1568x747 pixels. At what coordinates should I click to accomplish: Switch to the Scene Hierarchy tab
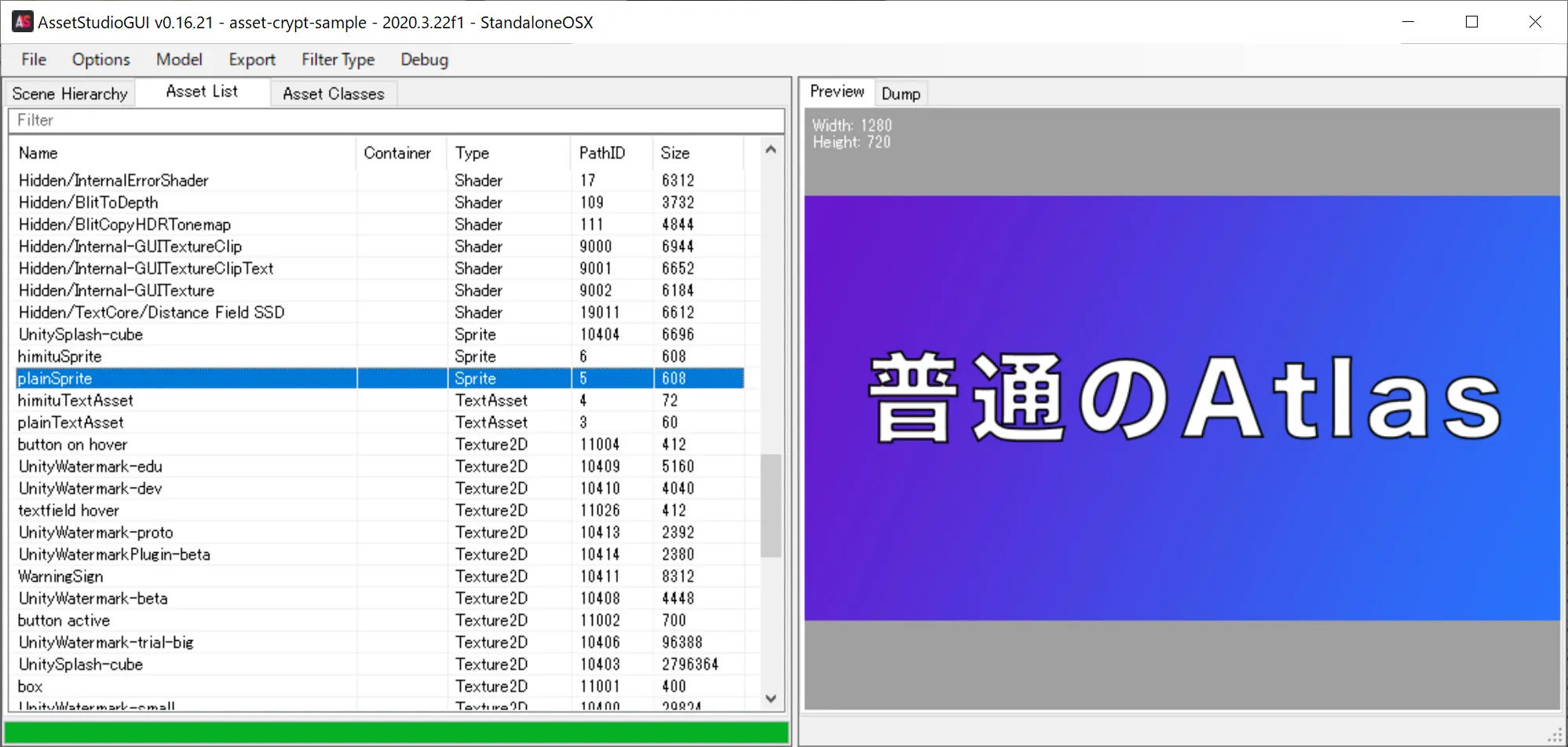[69, 93]
